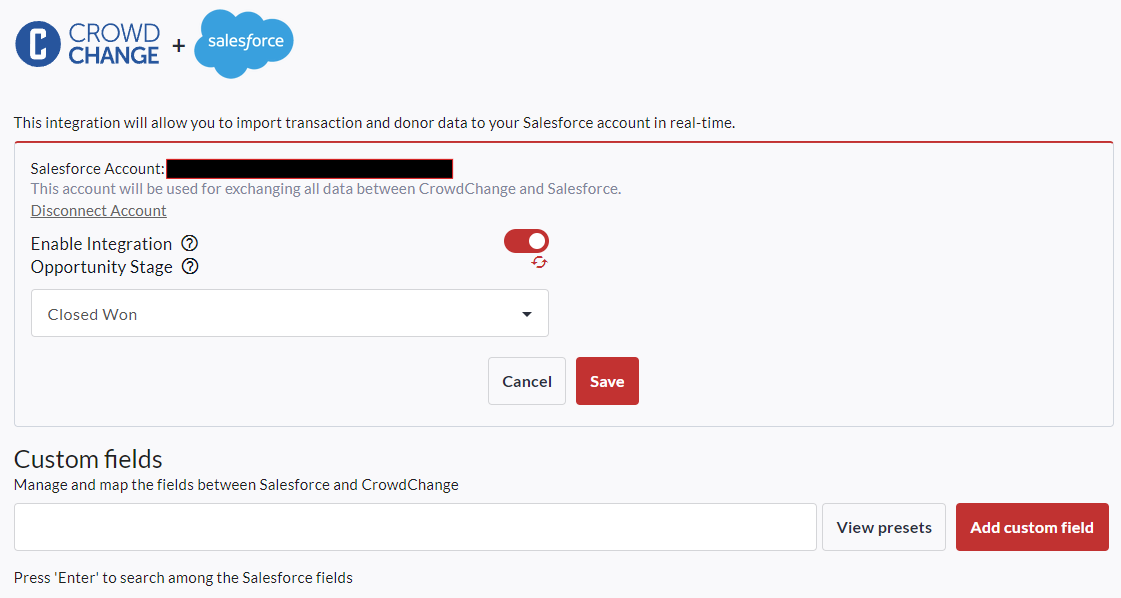Image resolution: width=1121 pixels, height=598 pixels.
Task: Click the dropdown arrow on Opportunity Stage selector
Action: pos(527,315)
